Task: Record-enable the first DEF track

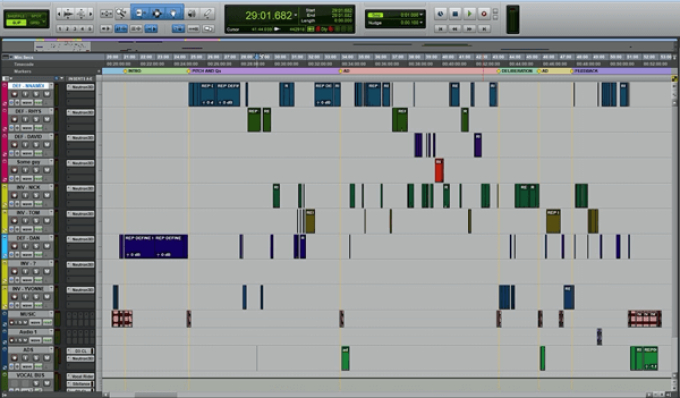Action: tap(14, 94)
